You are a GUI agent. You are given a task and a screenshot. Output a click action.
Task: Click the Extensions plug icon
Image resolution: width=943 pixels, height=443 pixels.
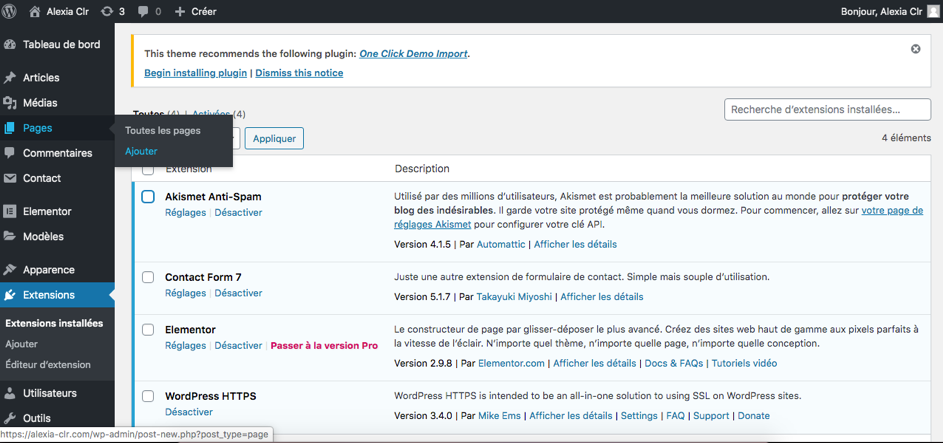coord(10,295)
